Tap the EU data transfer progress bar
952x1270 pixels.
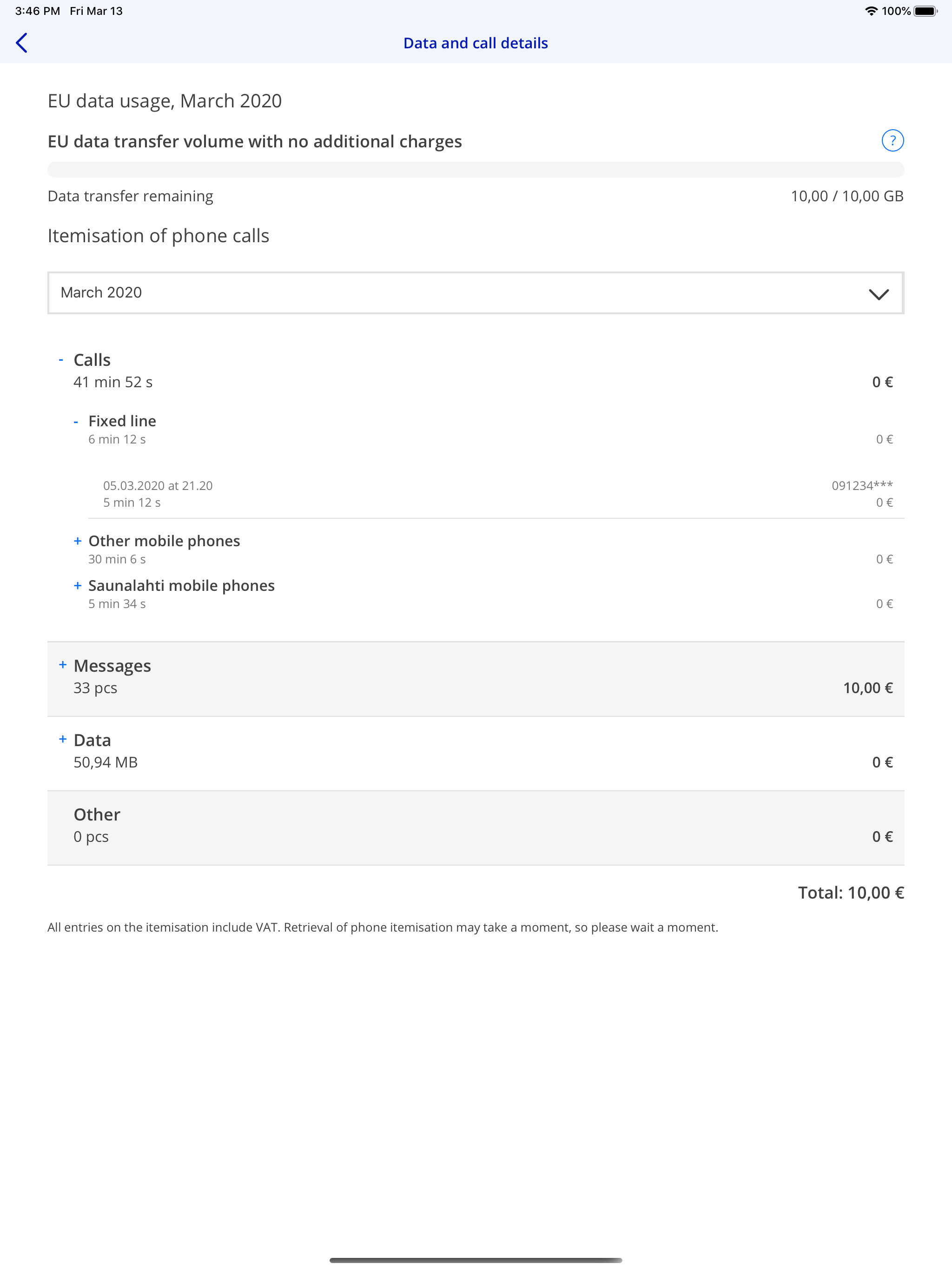tap(476, 169)
